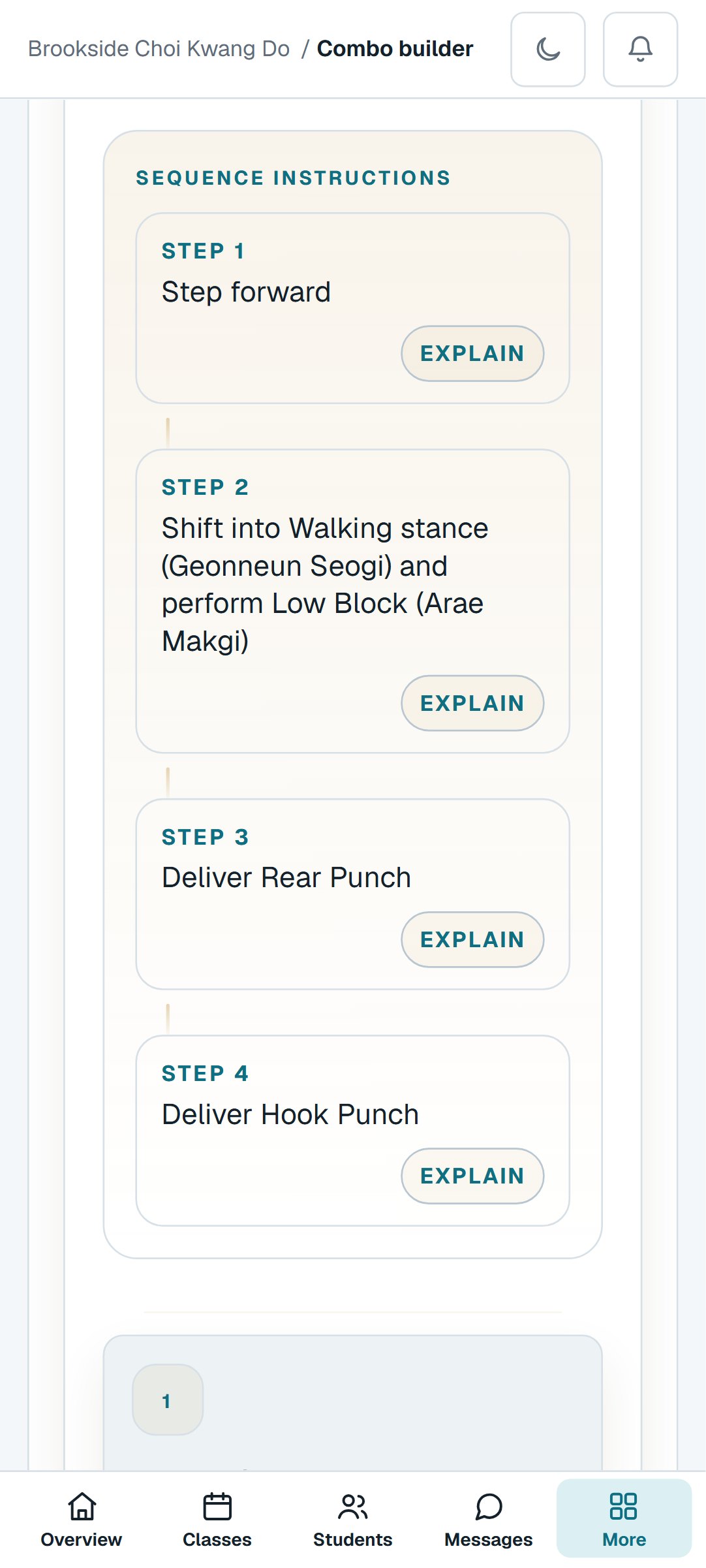Select the Step 4 card heading

[x=206, y=1073]
